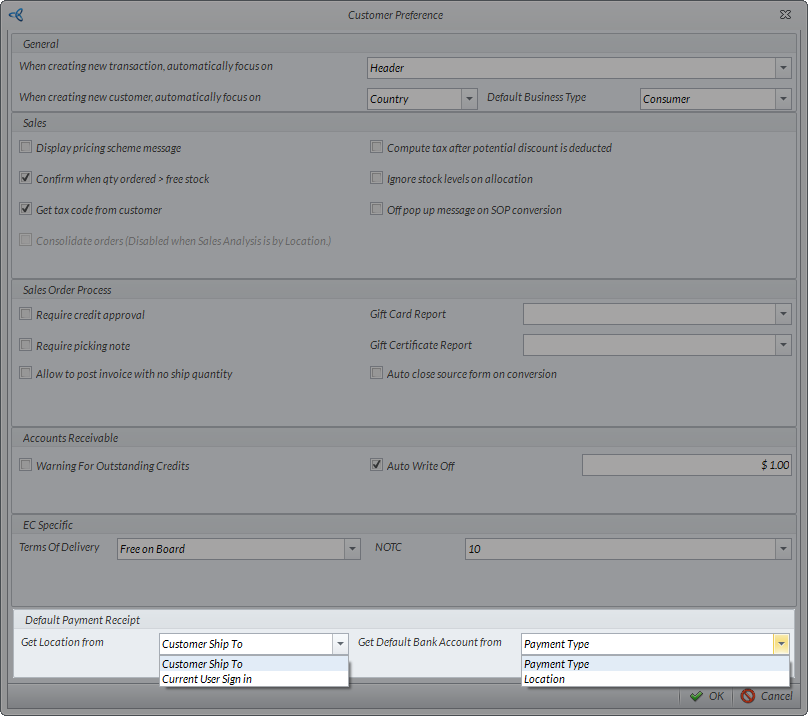The height and width of the screenshot is (716, 808).
Task: Choose 'Location' in bank account list
Action: point(545,679)
